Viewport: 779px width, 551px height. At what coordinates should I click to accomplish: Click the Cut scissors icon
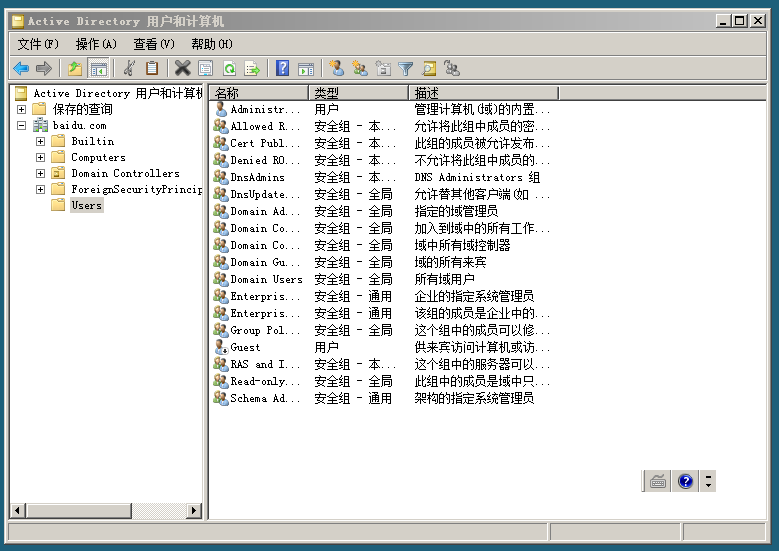(129, 68)
